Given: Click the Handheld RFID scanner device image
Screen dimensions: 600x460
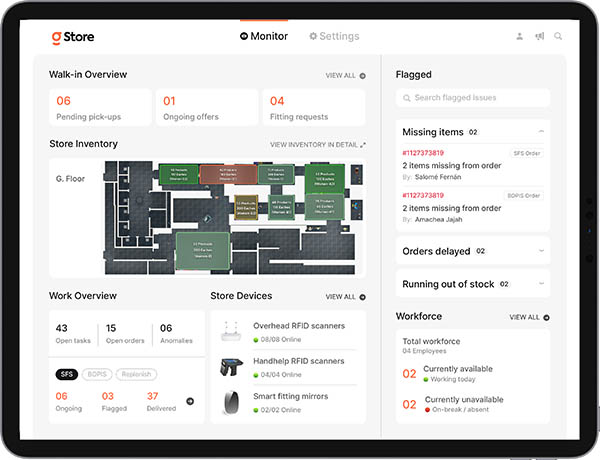Looking at the screenshot, I should 231,367.
